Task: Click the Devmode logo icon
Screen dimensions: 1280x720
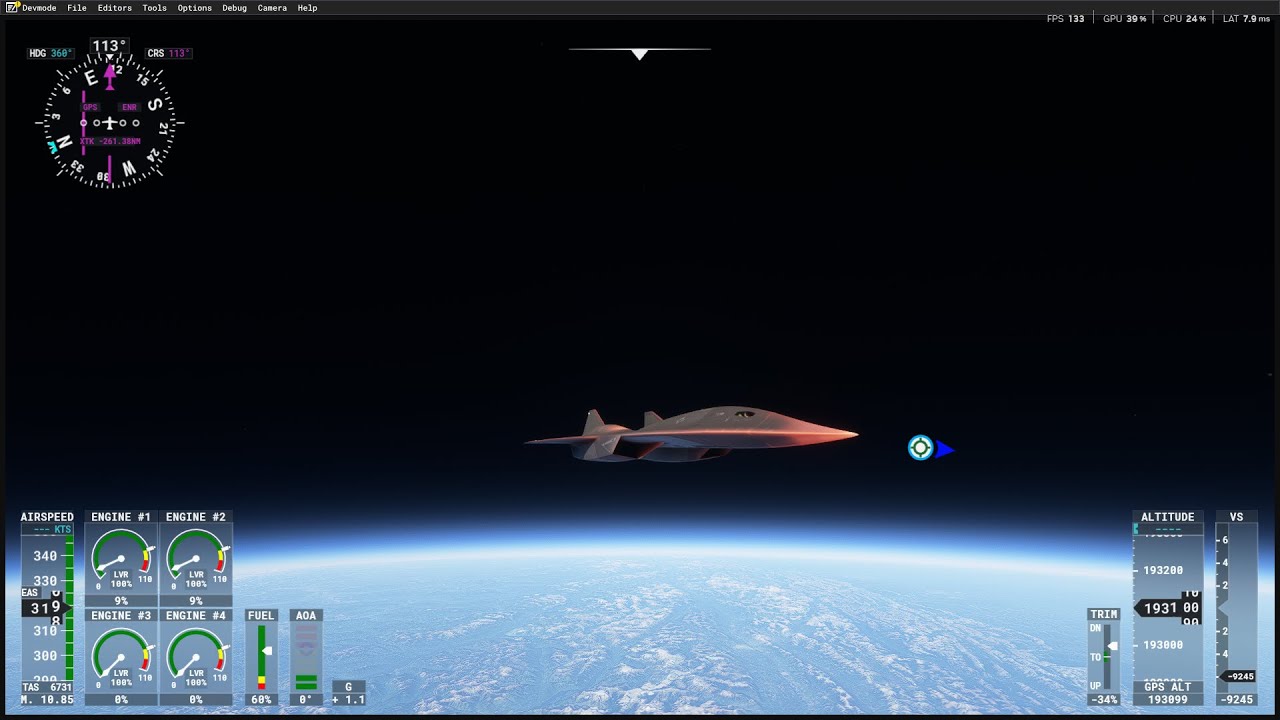Action: 12,8
